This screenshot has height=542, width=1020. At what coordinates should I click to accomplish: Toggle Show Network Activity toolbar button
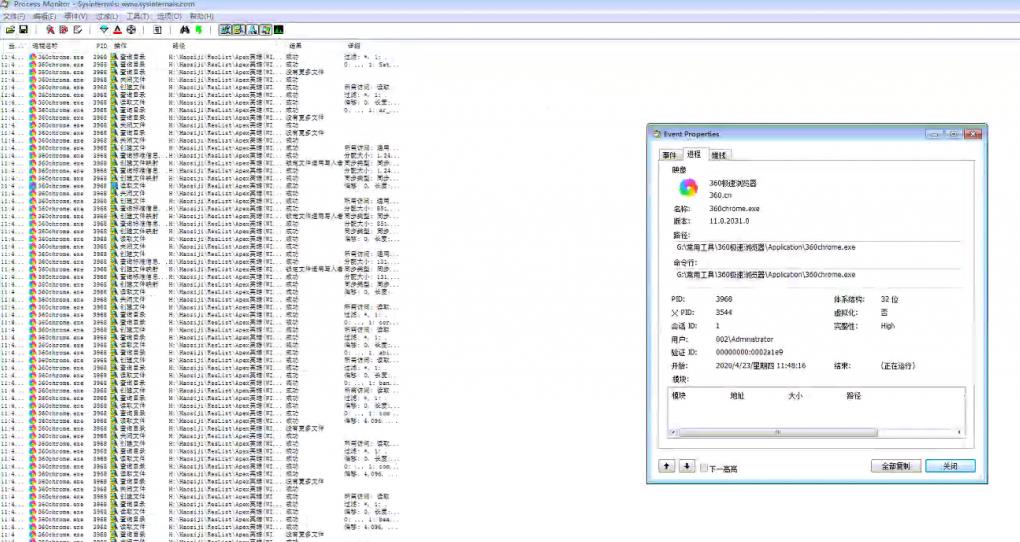tap(252, 30)
